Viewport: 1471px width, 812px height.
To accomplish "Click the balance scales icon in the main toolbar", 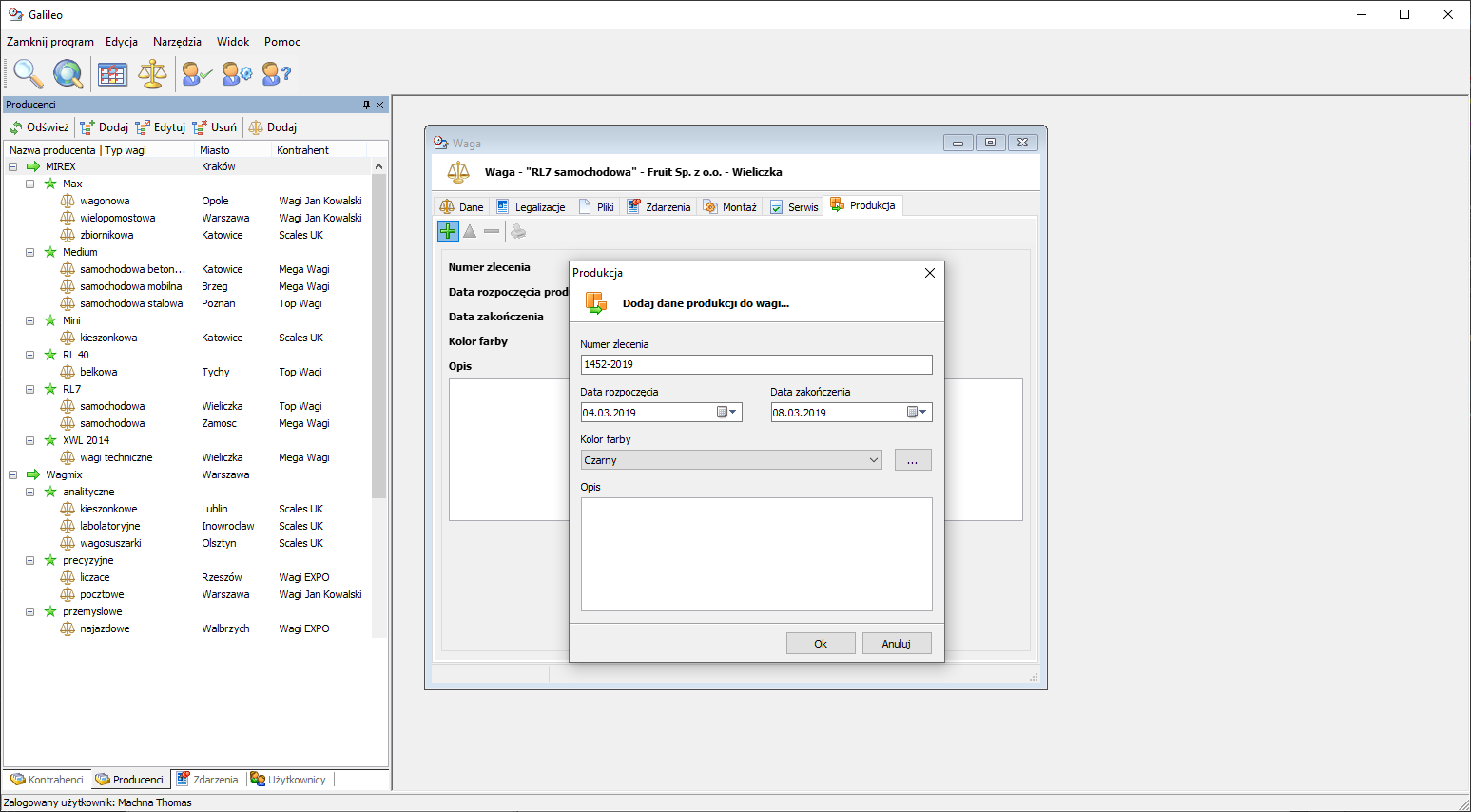I will (x=152, y=73).
